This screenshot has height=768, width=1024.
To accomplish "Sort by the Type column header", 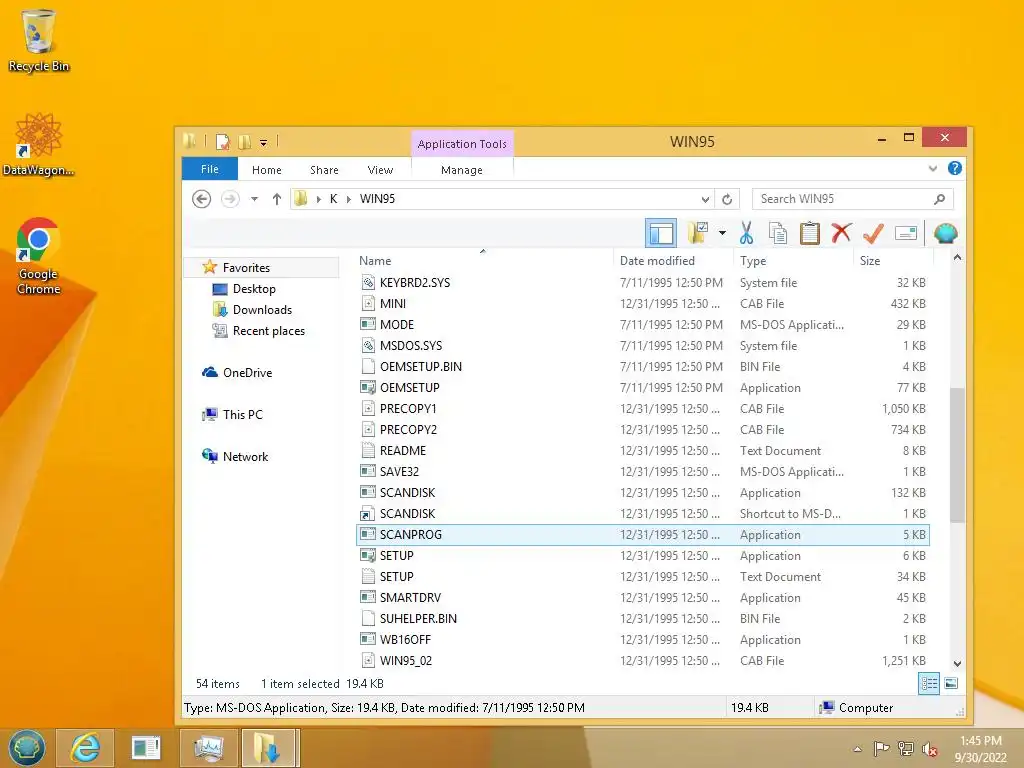I will 753,261.
